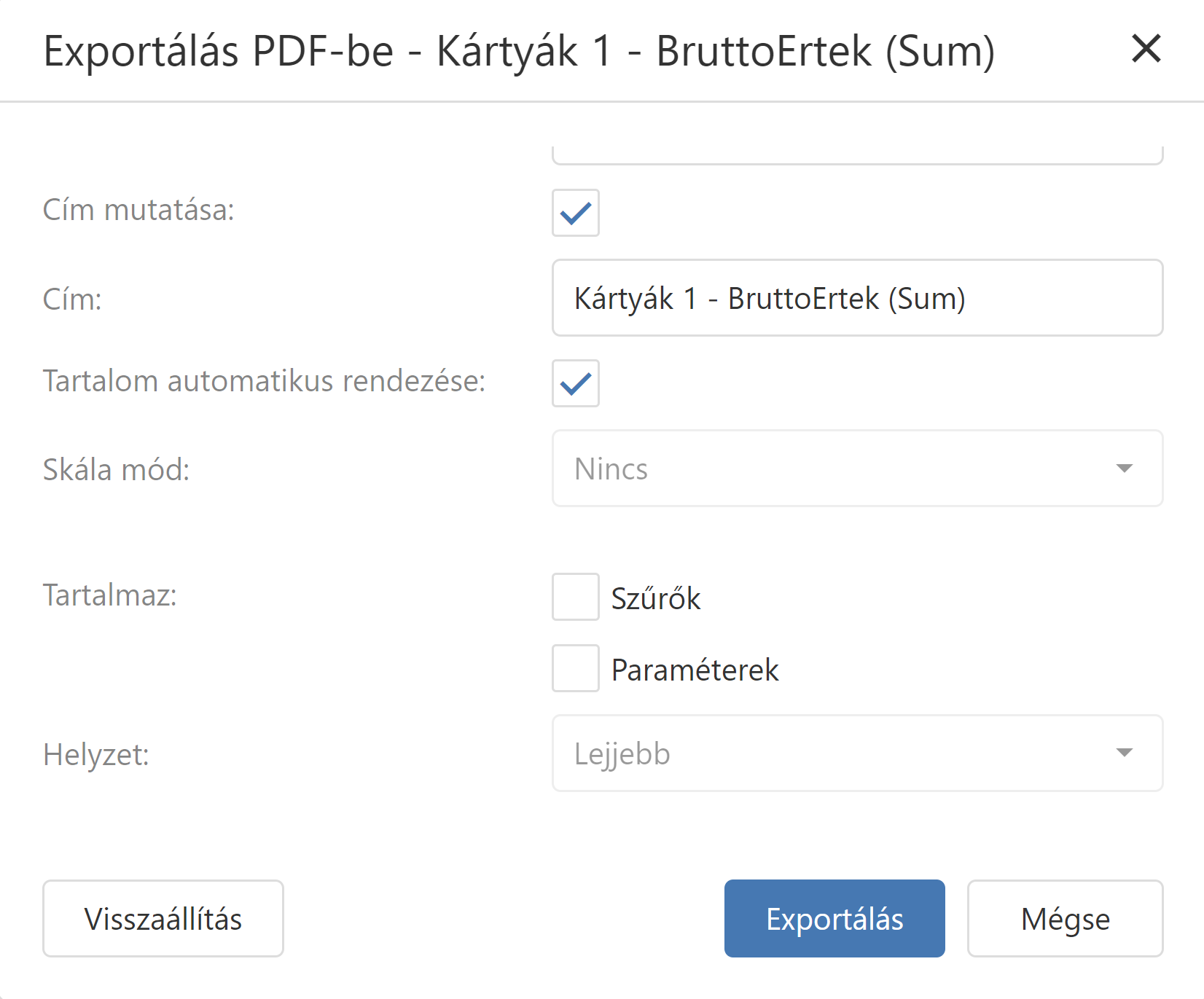Click the blue Exportálás button
The image size is (1204, 999).
834,919
